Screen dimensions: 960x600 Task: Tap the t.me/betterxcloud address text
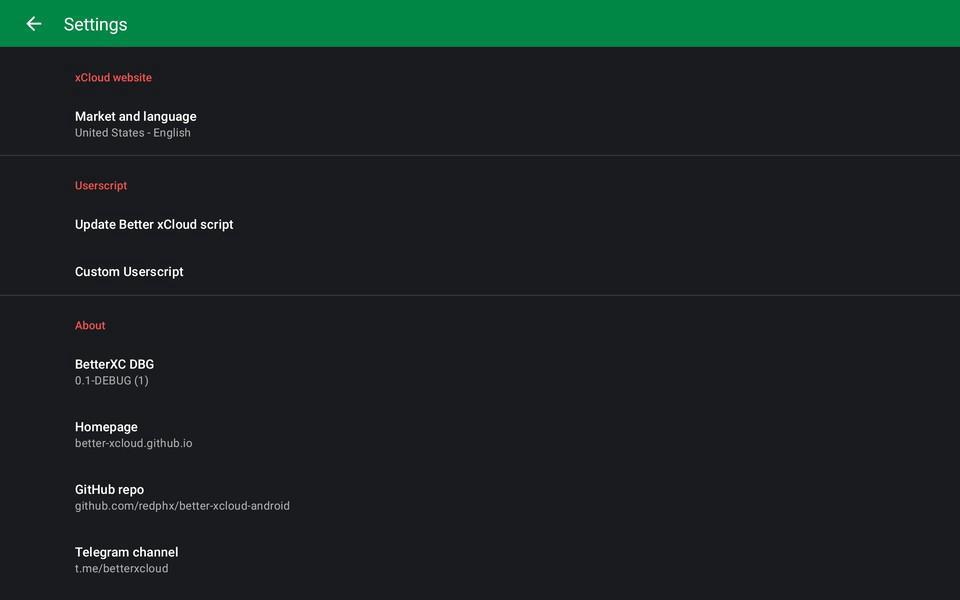pyautogui.click(x=121, y=567)
